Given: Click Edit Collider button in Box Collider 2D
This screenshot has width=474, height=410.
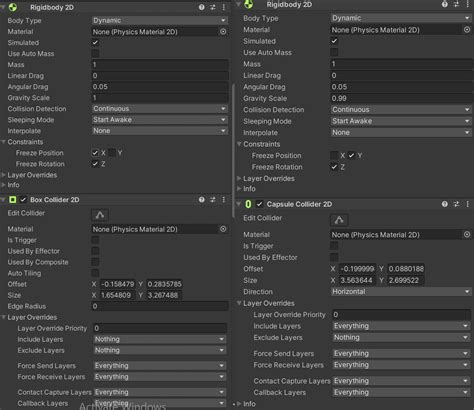Looking at the screenshot, I should (x=100, y=215).
